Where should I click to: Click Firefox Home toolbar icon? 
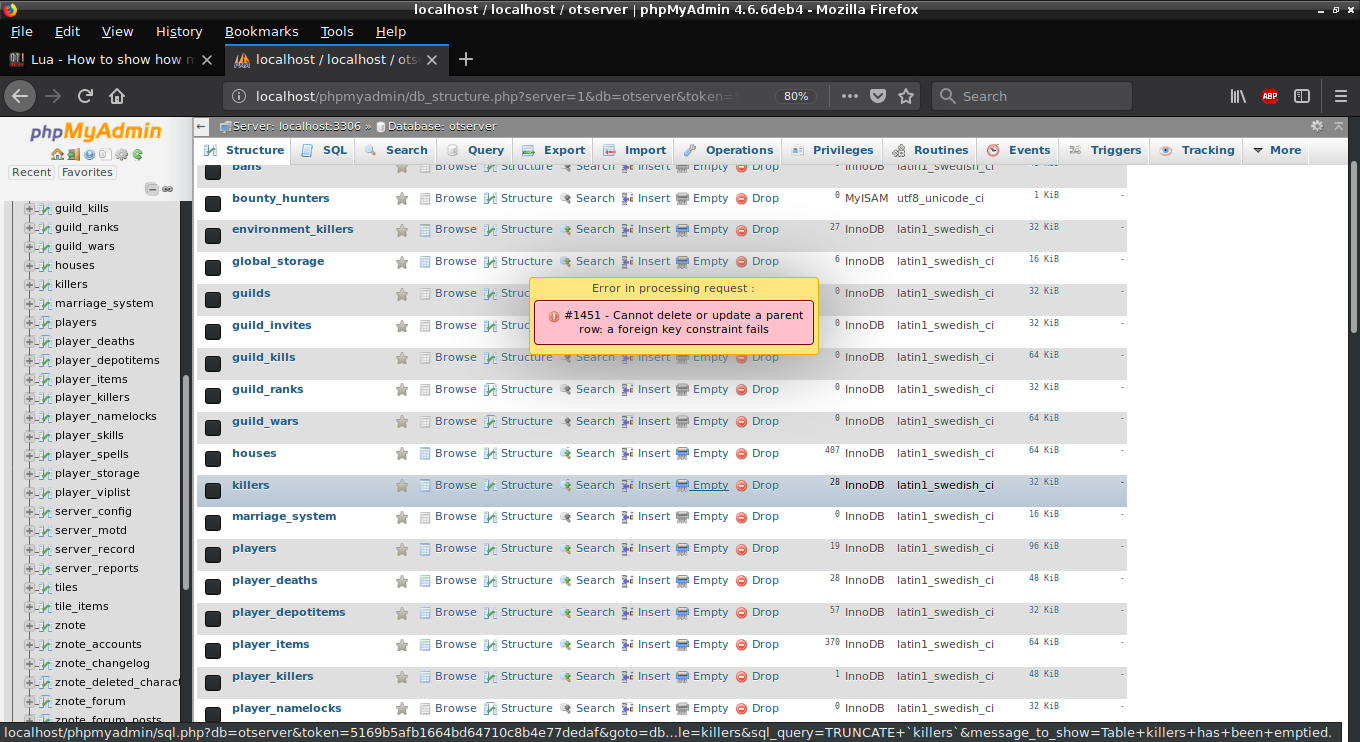pos(117,96)
